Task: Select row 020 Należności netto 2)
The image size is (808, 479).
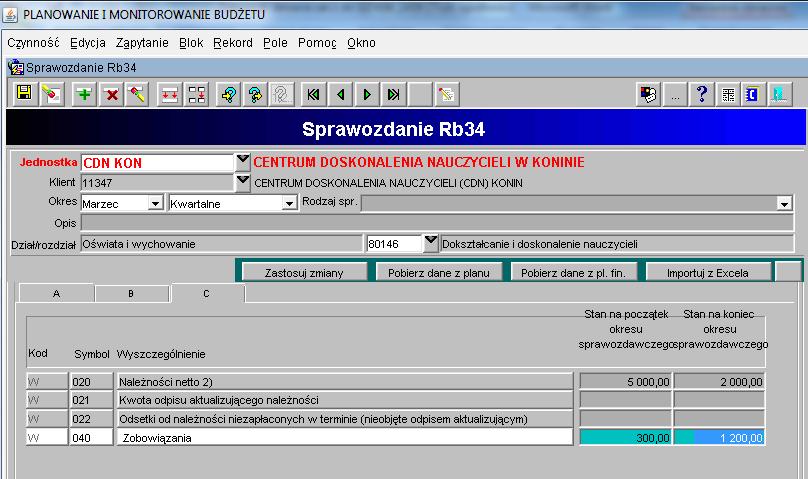Action: pyautogui.click(x=345, y=382)
